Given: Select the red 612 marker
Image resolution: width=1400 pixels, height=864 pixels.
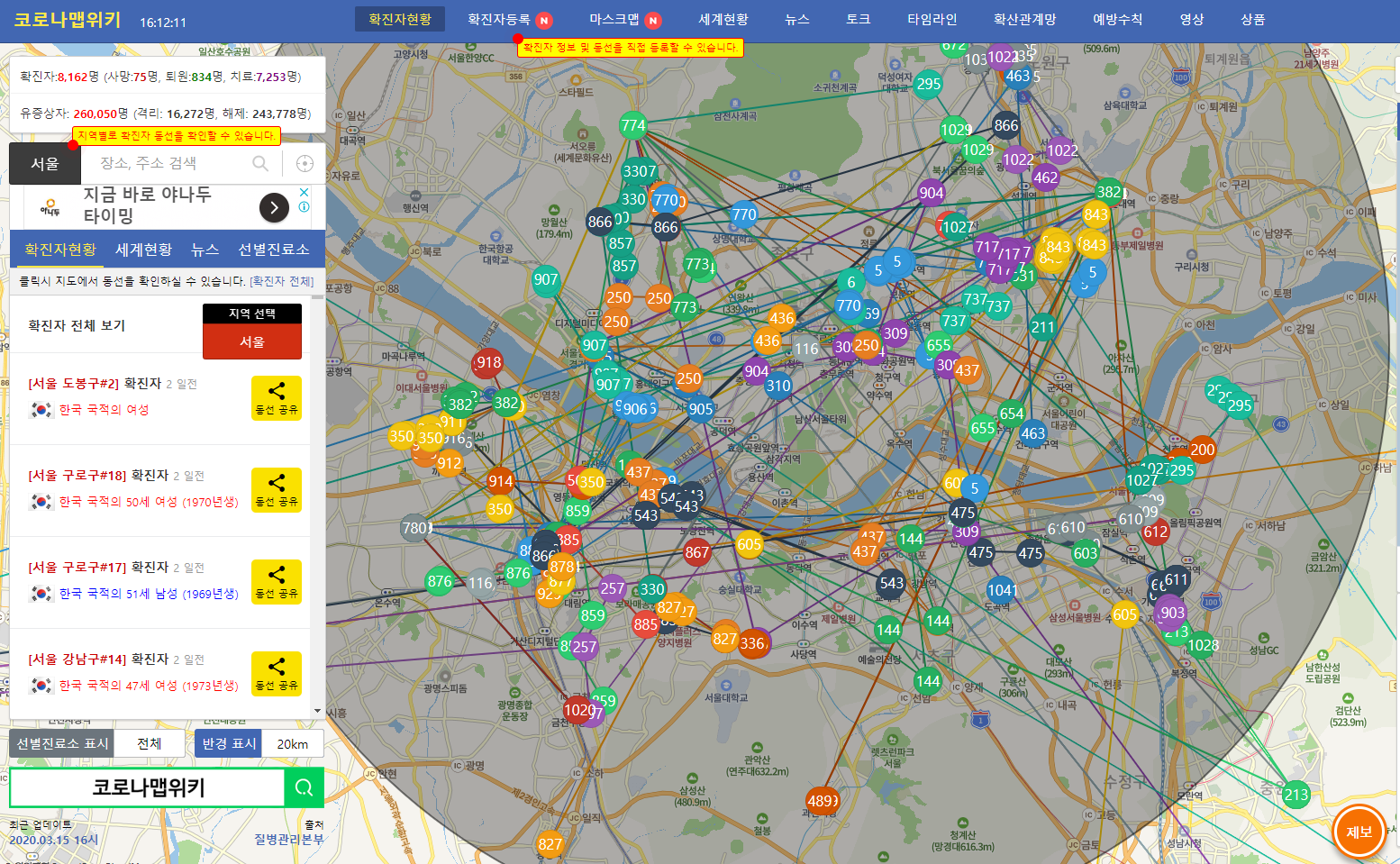Looking at the screenshot, I should click(x=1155, y=532).
